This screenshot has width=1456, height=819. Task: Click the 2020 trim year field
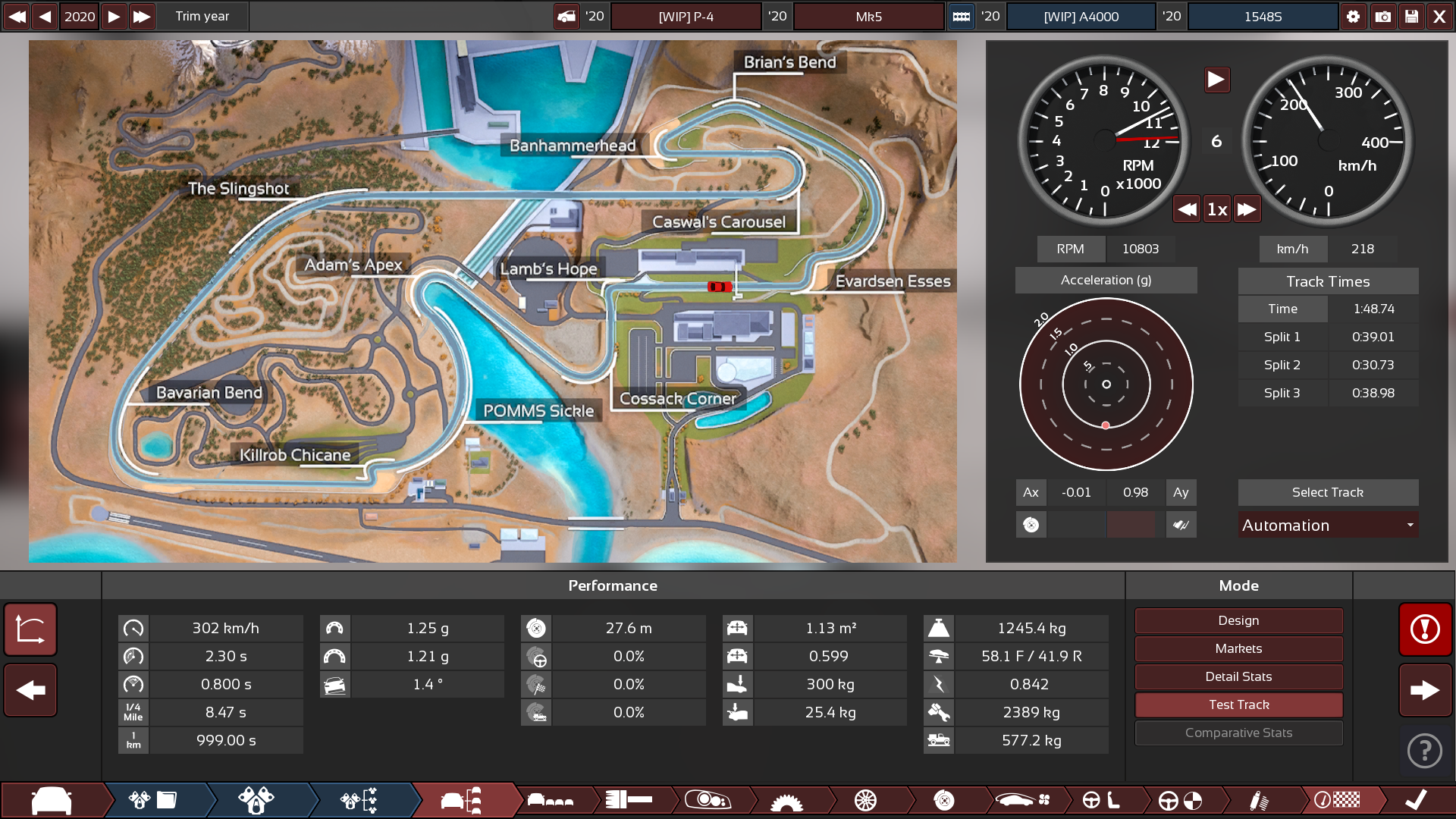[80, 16]
